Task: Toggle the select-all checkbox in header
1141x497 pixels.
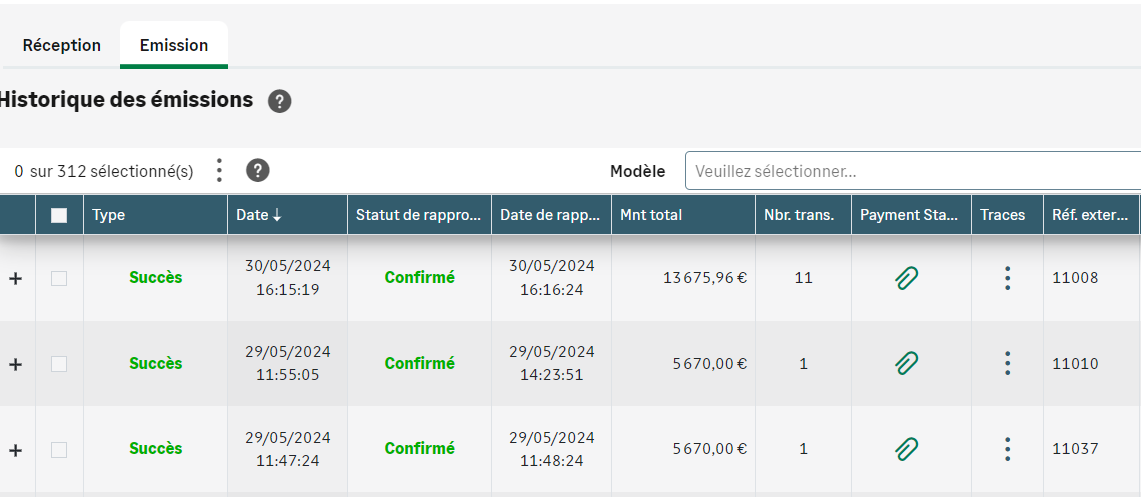Action: click(x=59, y=215)
